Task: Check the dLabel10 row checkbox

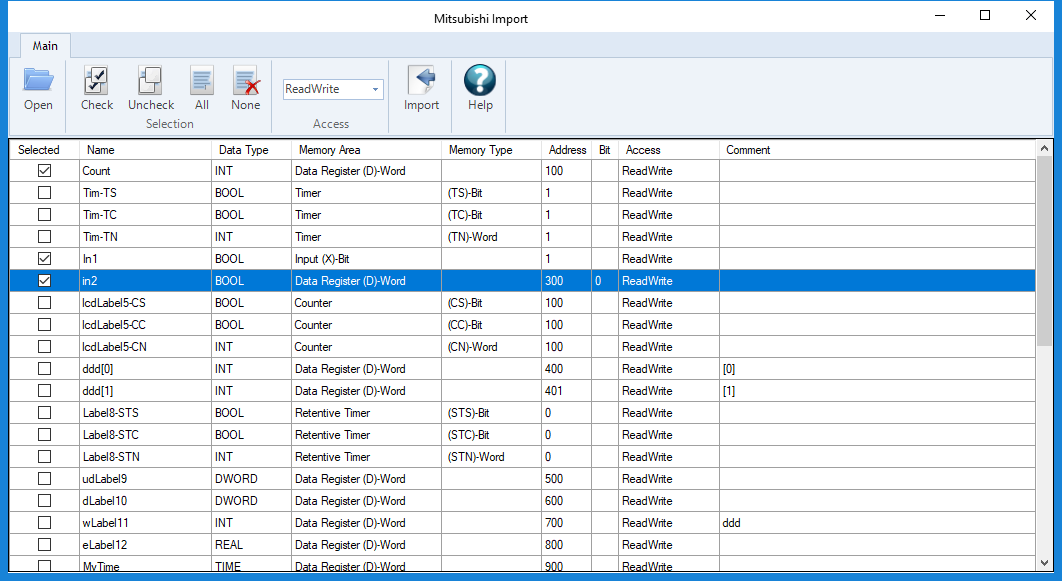Action: [44, 500]
